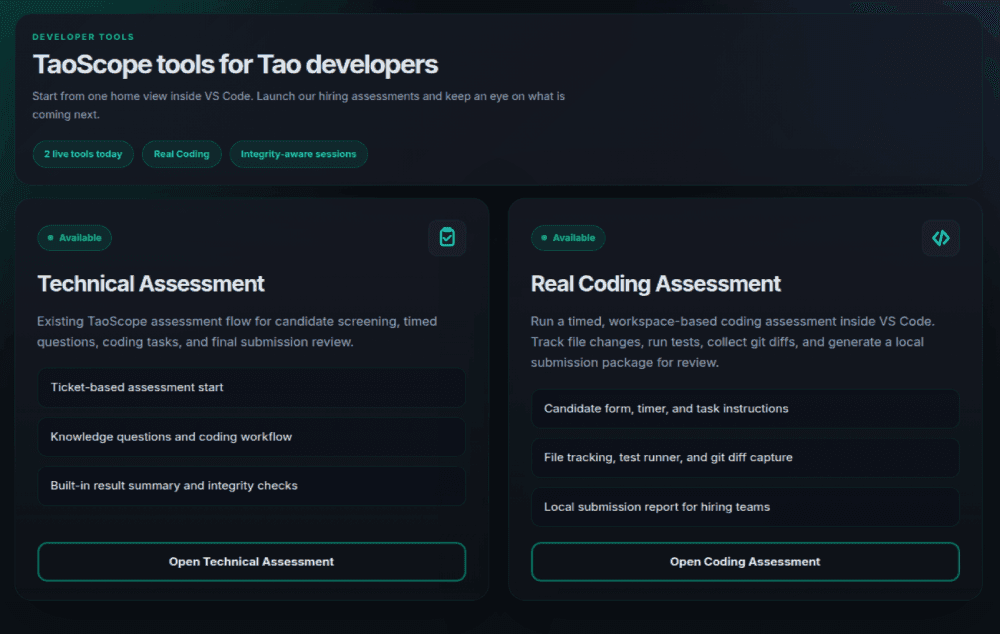Open Technical Assessment
The height and width of the screenshot is (634, 1000).
pos(251,562)
